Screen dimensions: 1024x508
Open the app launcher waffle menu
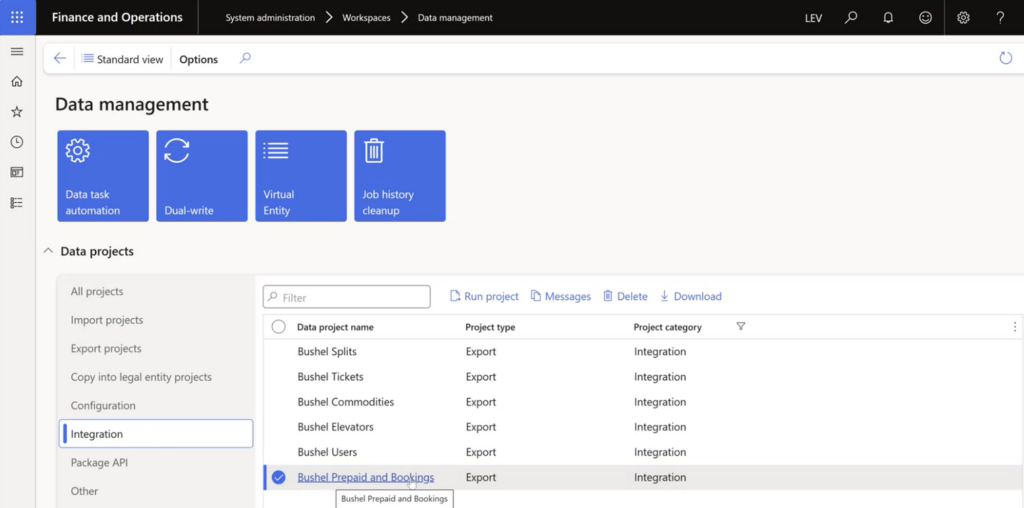[18, 18]
